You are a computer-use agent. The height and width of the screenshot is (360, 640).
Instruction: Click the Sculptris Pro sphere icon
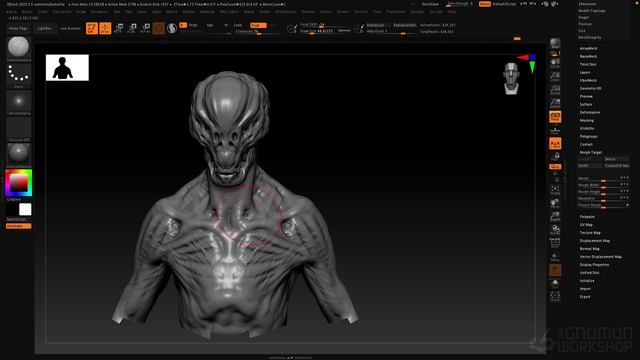point(172,28)
